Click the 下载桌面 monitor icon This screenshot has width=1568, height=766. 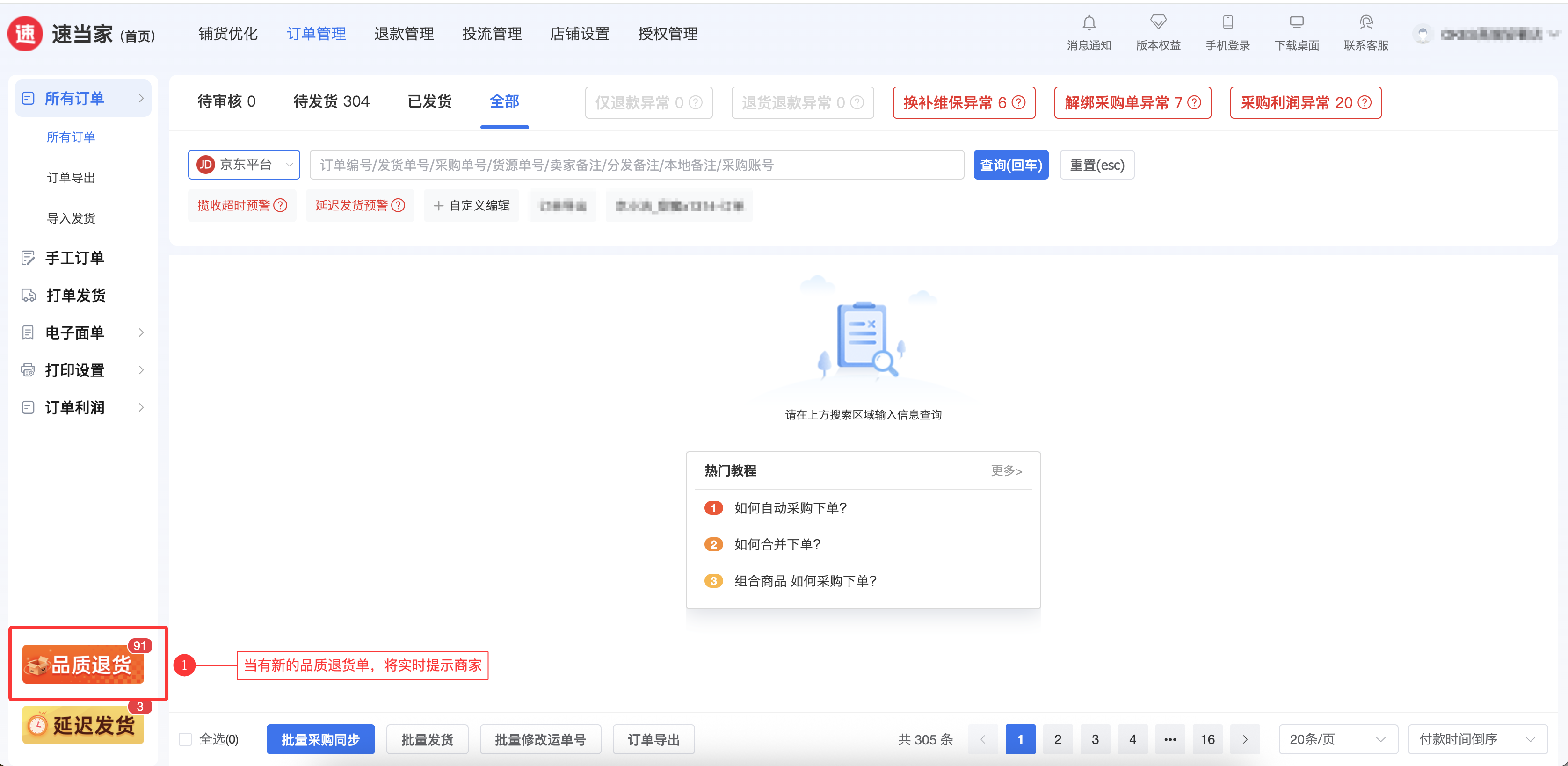pyautogui.click(x=1297, y=23)
